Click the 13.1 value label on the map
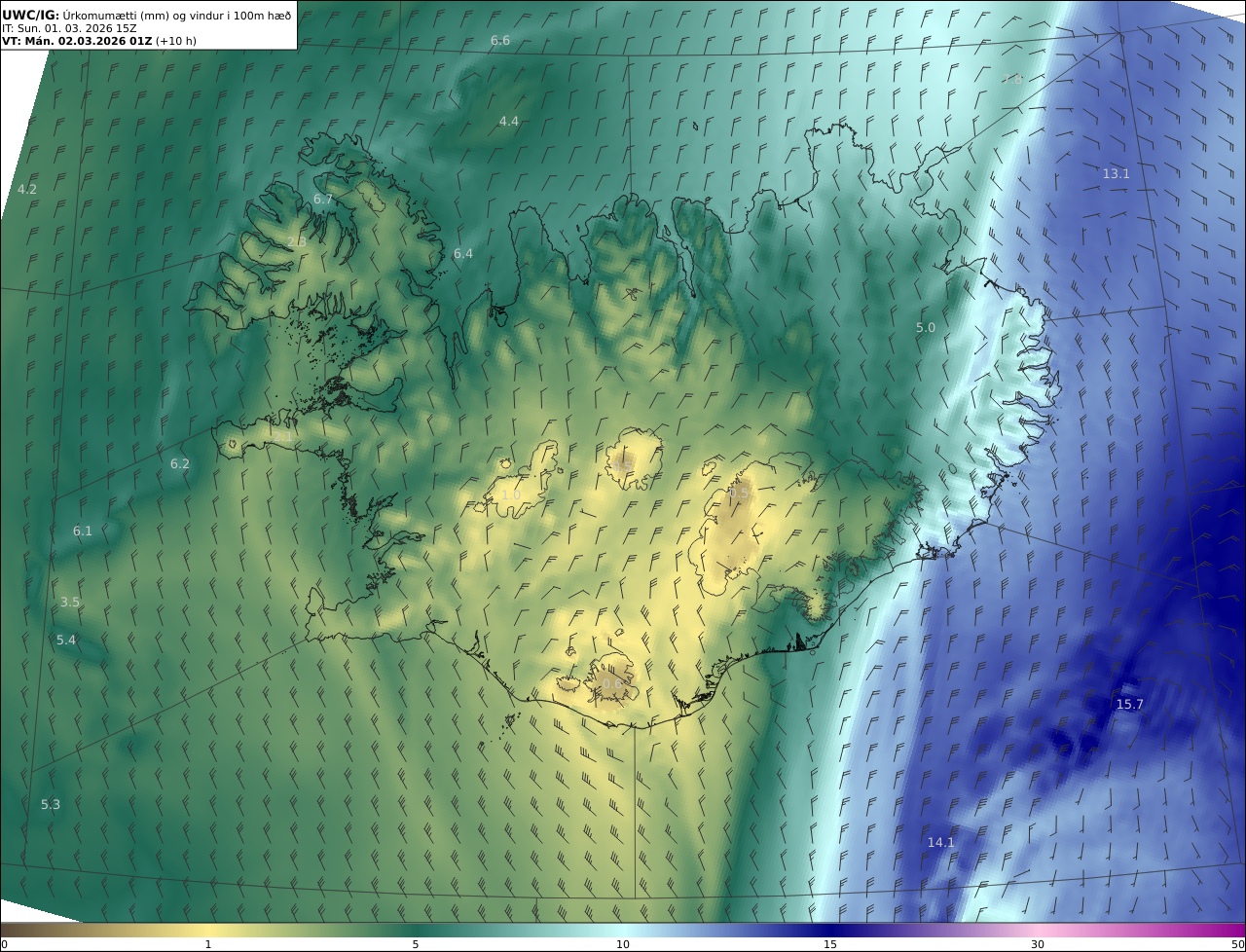Viewport: 1246px width, 952px height. (1117, 174)
